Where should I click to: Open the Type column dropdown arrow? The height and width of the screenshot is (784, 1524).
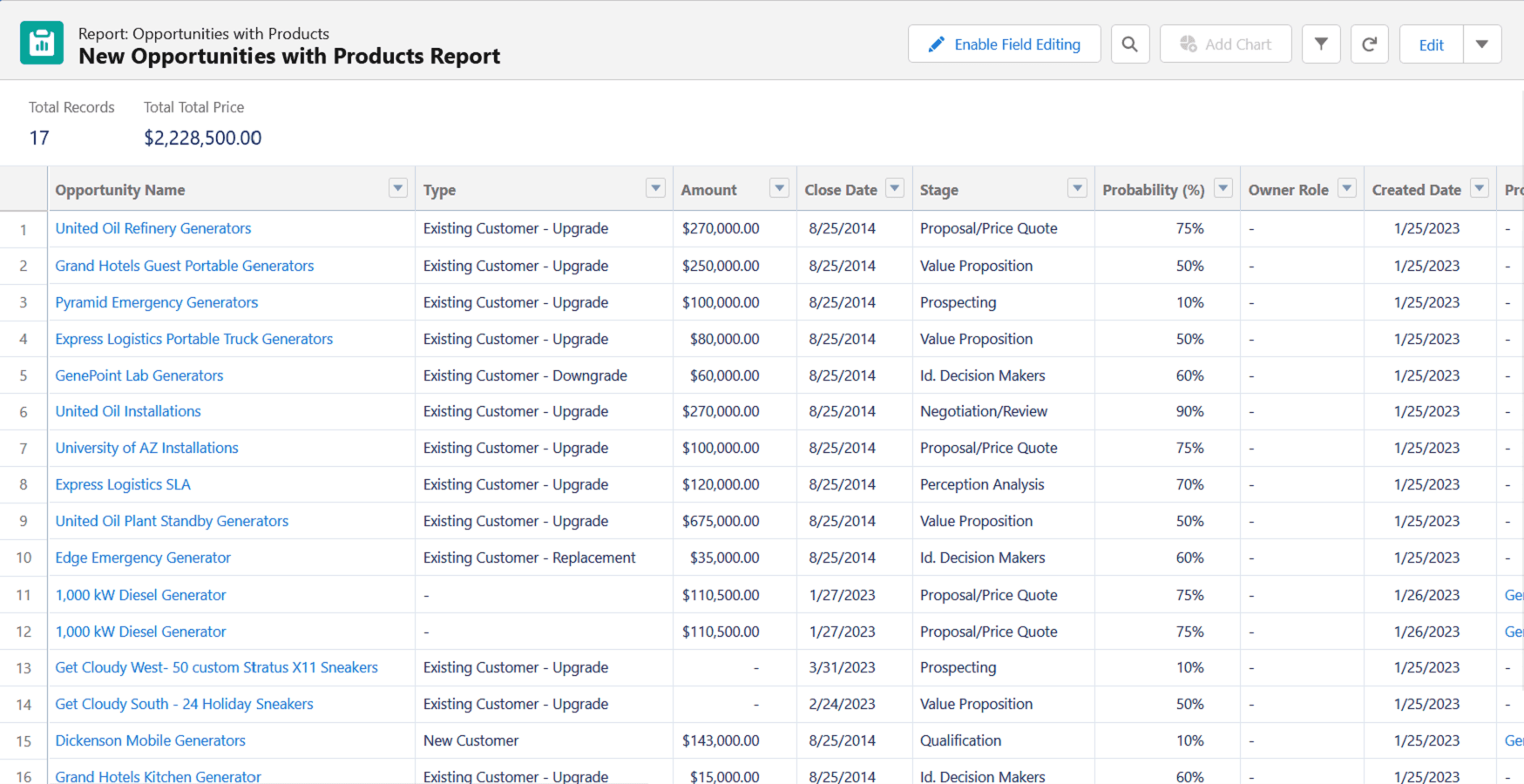click(655, 188)
